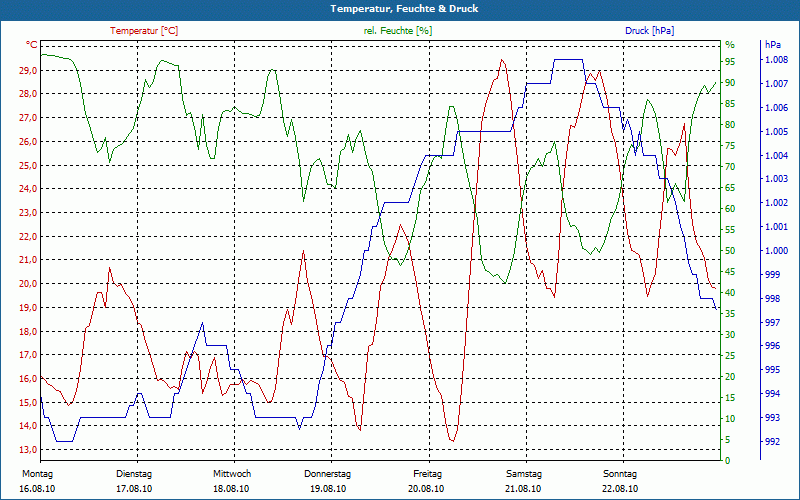
Task: Click the '°C' unit label on the left axis
Action: click(x=32, y=45)
